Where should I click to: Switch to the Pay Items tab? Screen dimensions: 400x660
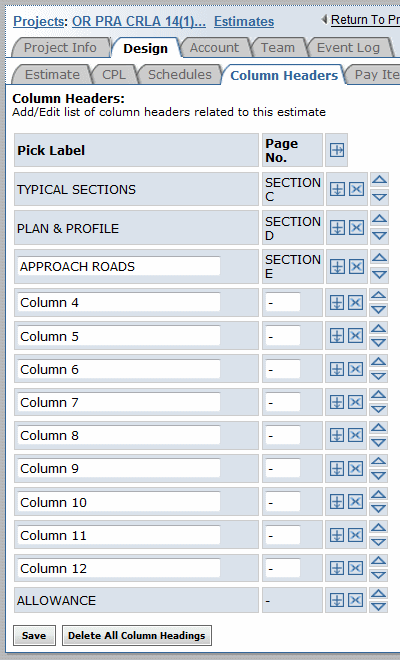coord(374,75)
